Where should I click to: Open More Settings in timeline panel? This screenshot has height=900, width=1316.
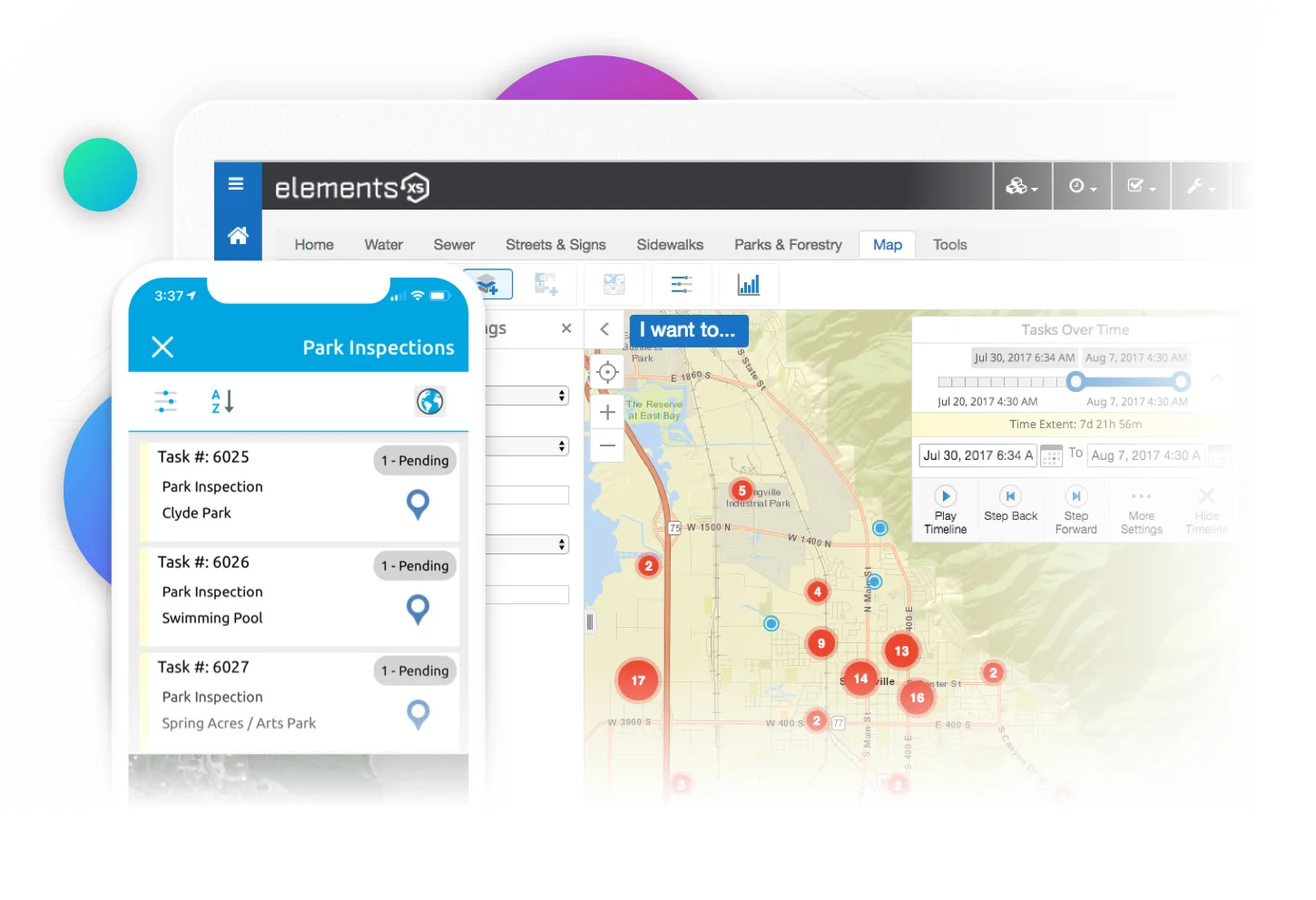pos(1141,512)
